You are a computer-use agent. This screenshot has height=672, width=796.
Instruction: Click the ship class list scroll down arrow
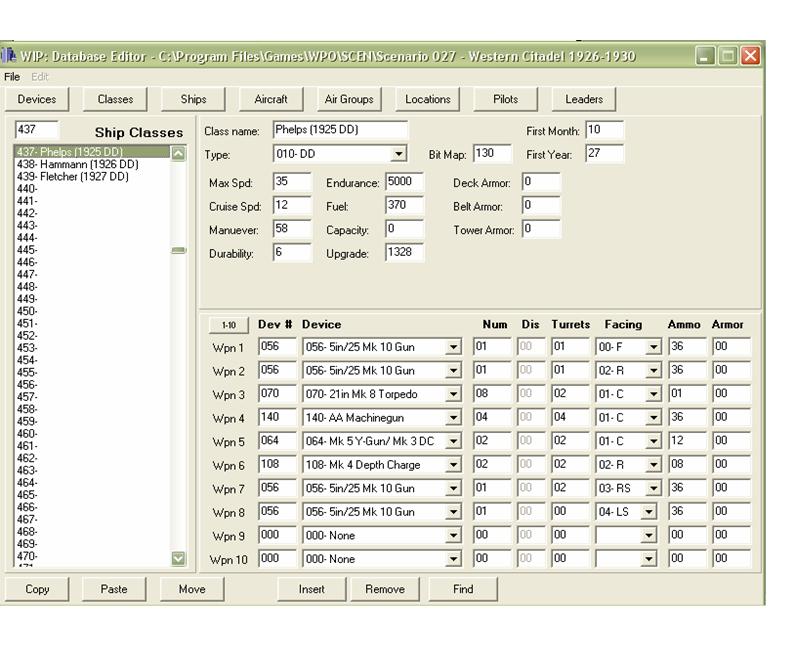[x=179, y=559]
